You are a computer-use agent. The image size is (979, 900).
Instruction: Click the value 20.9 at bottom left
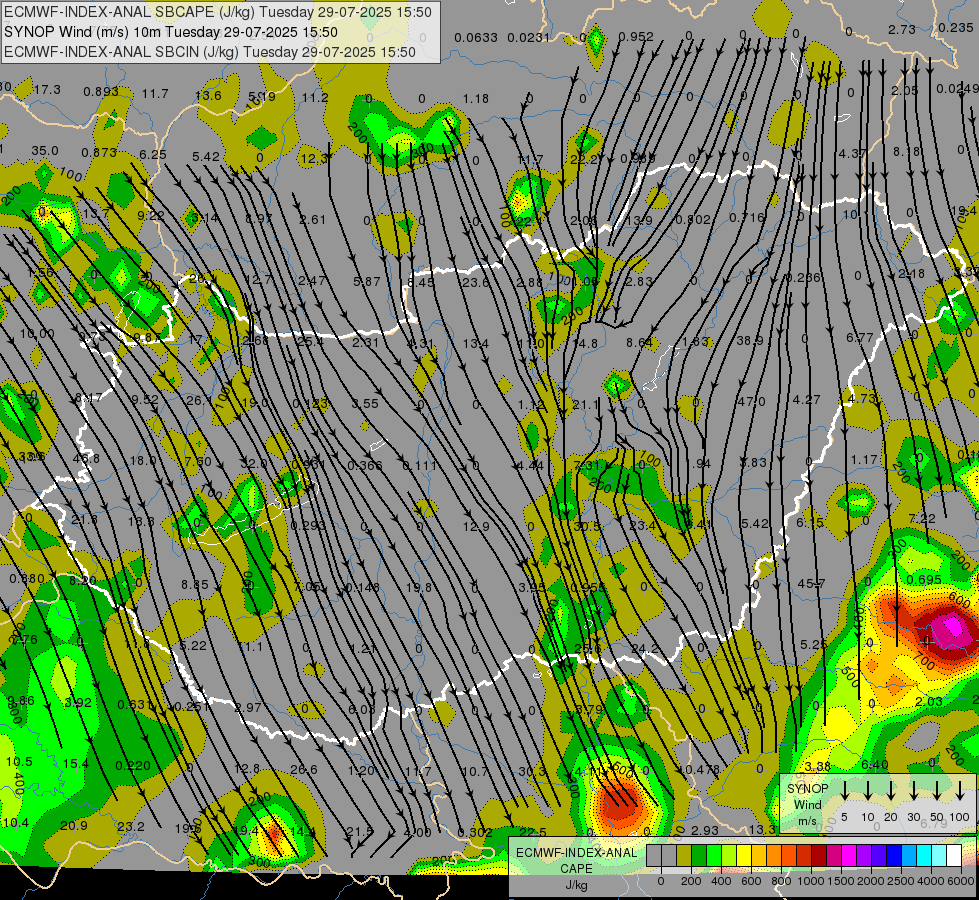pyautogui.click(x=74, y=825)
